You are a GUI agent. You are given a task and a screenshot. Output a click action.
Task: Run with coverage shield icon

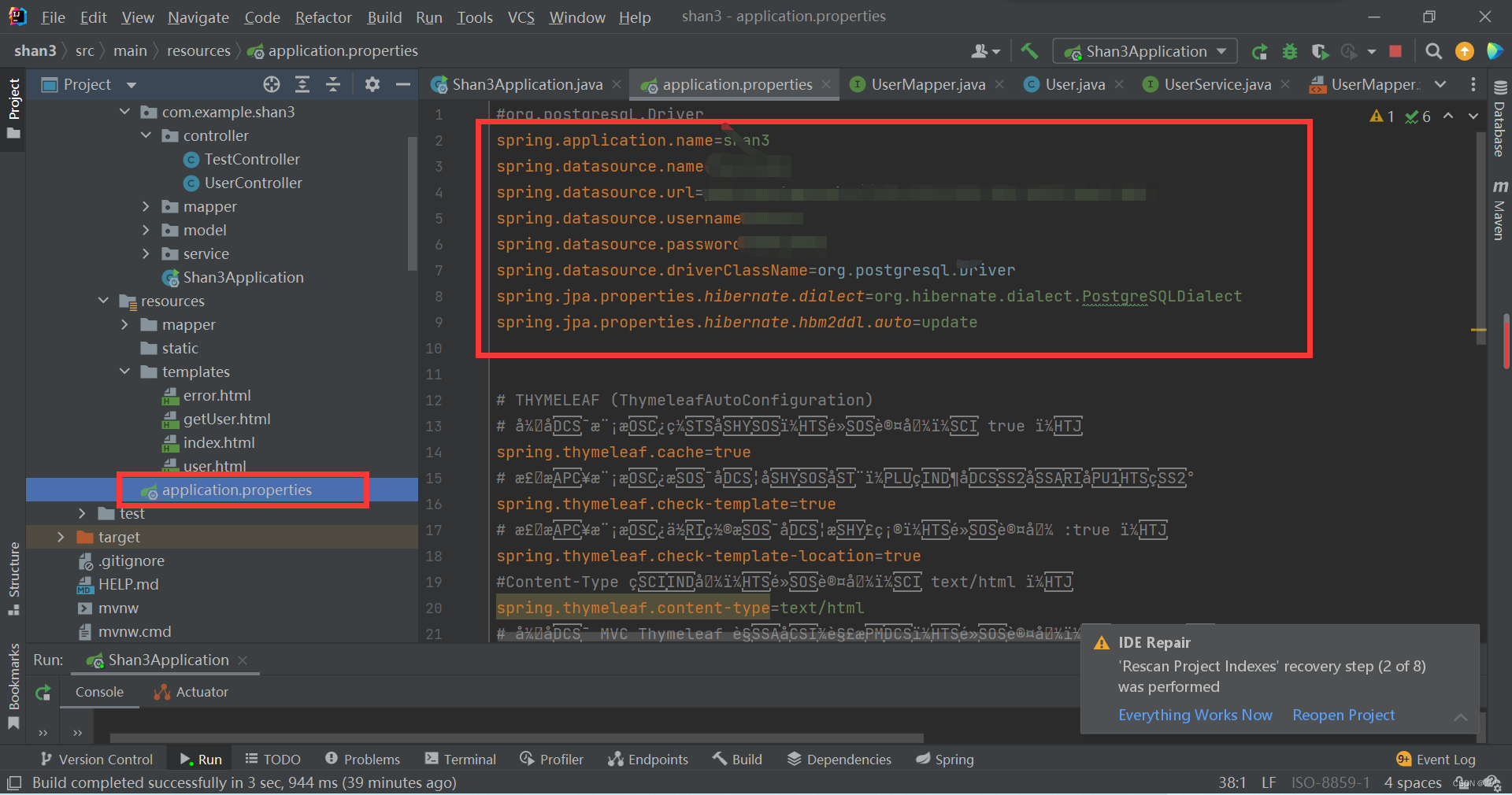click(x=1320, y=51)
